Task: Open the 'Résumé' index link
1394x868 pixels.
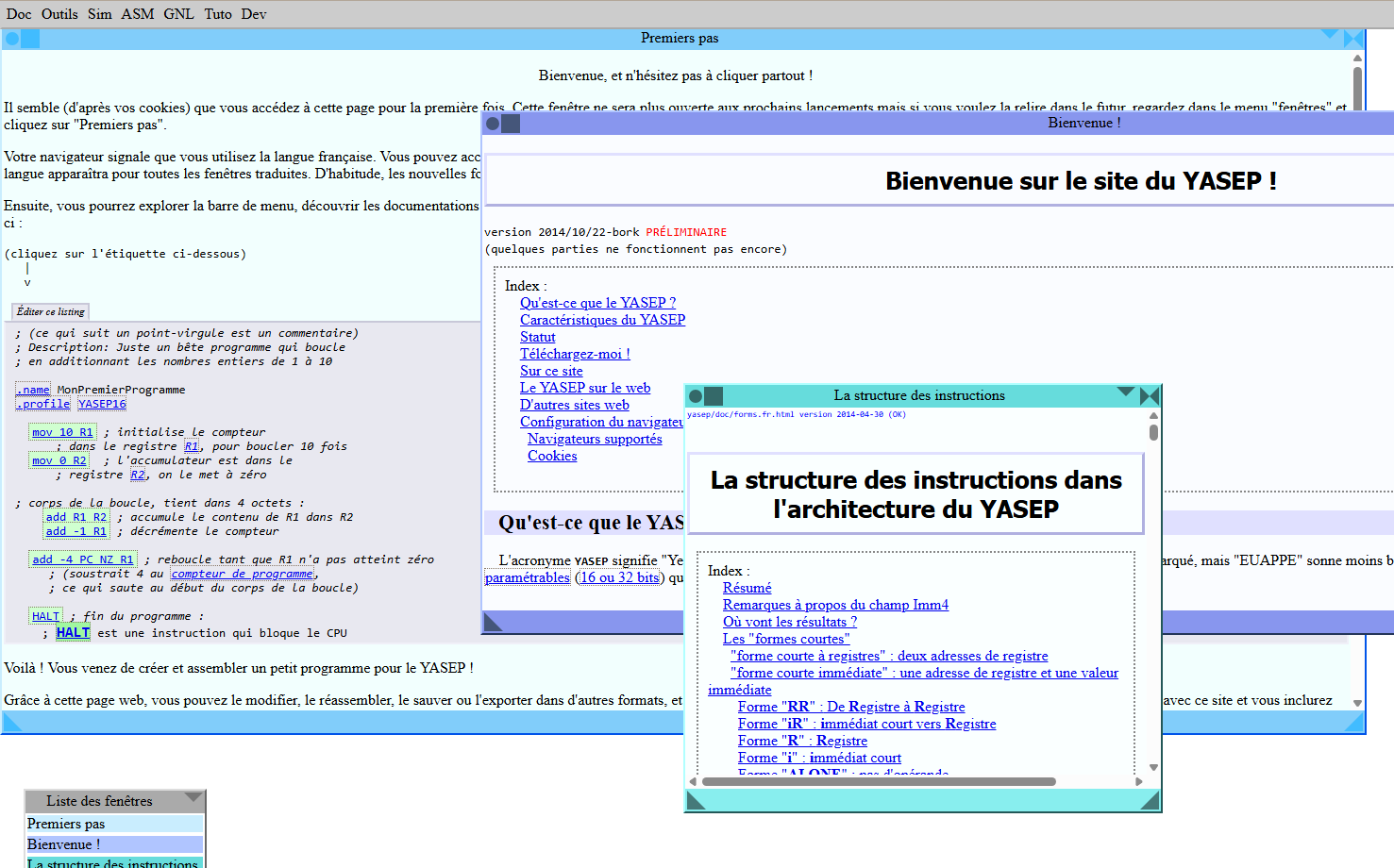Action: [x=747, y=588]
